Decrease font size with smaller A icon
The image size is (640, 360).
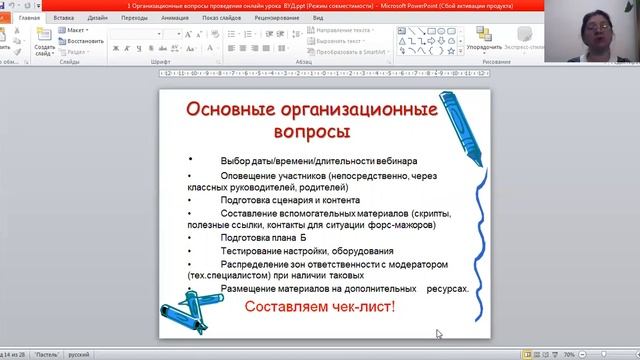pos(199,35)
